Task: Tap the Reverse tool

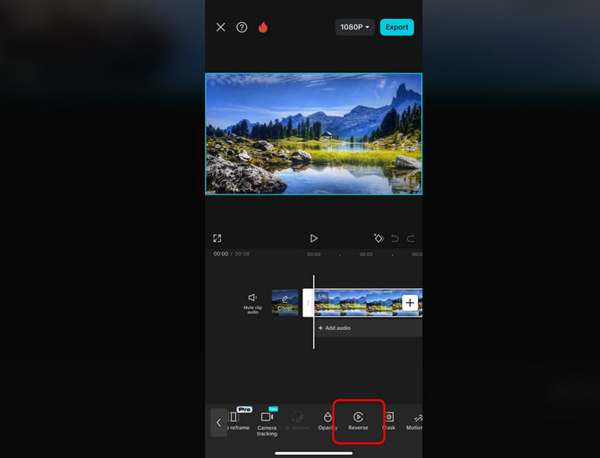Action: pyautogui.click(x=358, y=421)
